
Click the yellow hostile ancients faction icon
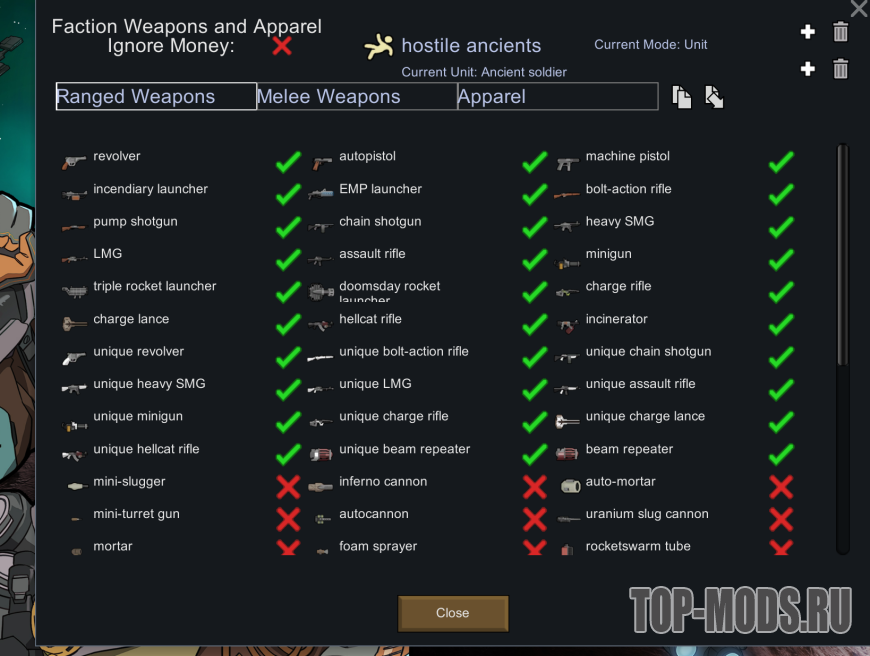(378, 46)
